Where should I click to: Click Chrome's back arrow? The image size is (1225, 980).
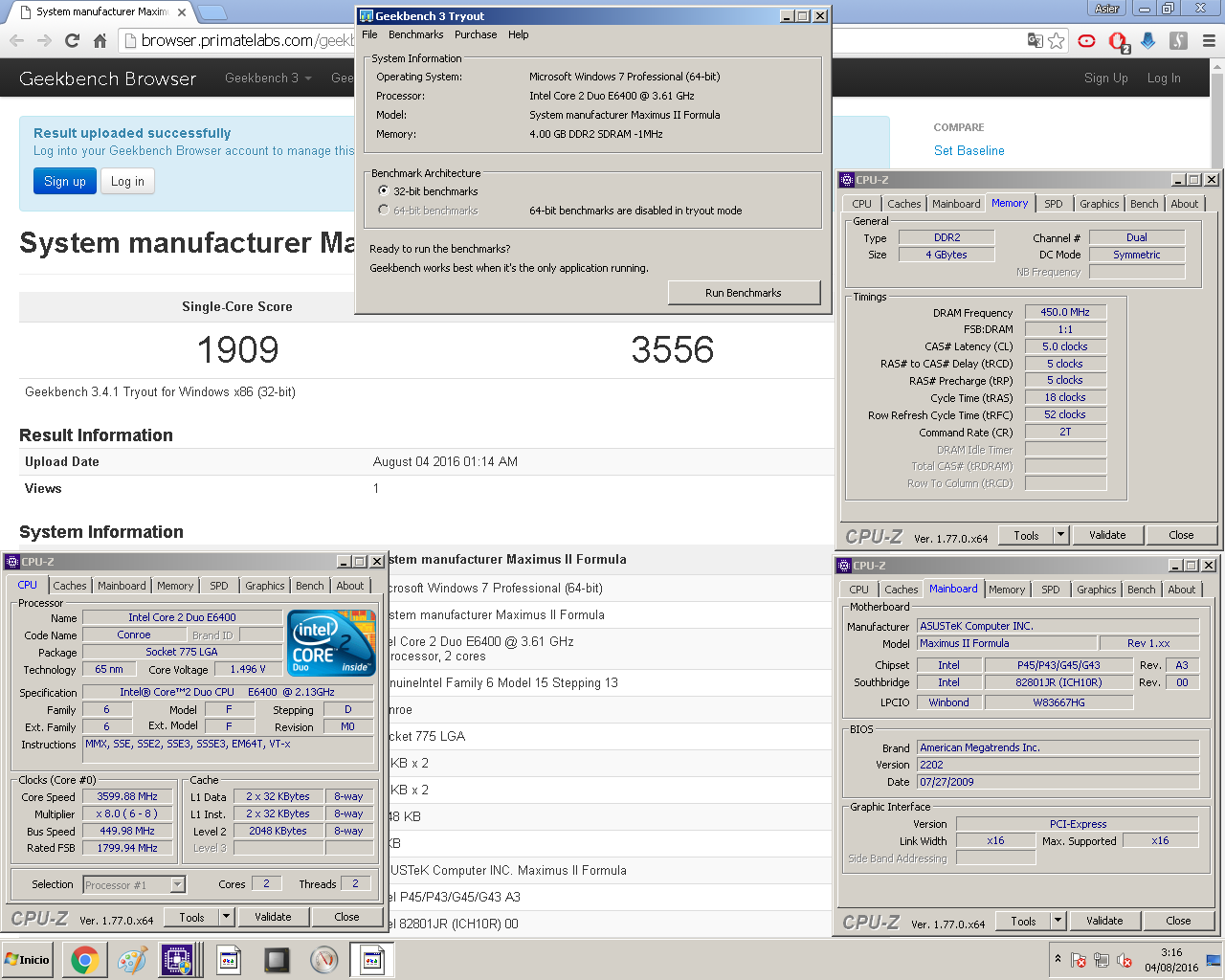pyautogui.click(x=16, y=40)
